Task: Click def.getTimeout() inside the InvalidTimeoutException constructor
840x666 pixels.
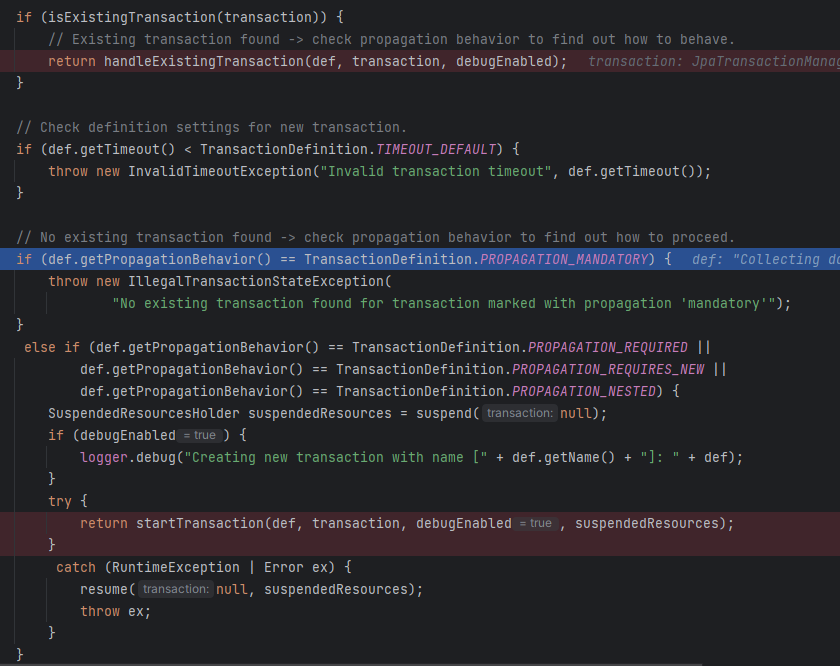Action: pyautogui.click(x=631, y=171)
